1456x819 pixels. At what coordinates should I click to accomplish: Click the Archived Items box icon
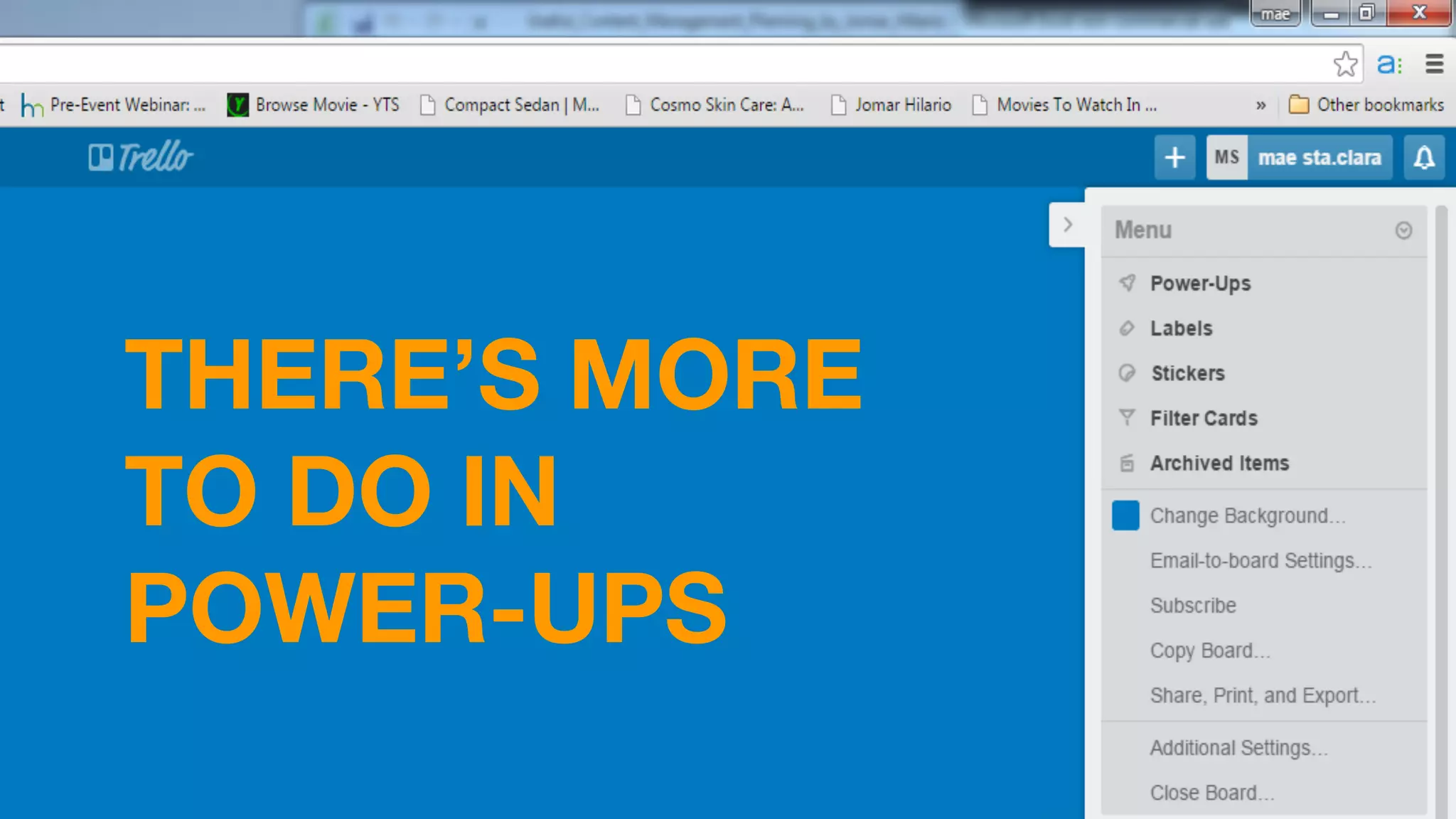[1127, 463]
